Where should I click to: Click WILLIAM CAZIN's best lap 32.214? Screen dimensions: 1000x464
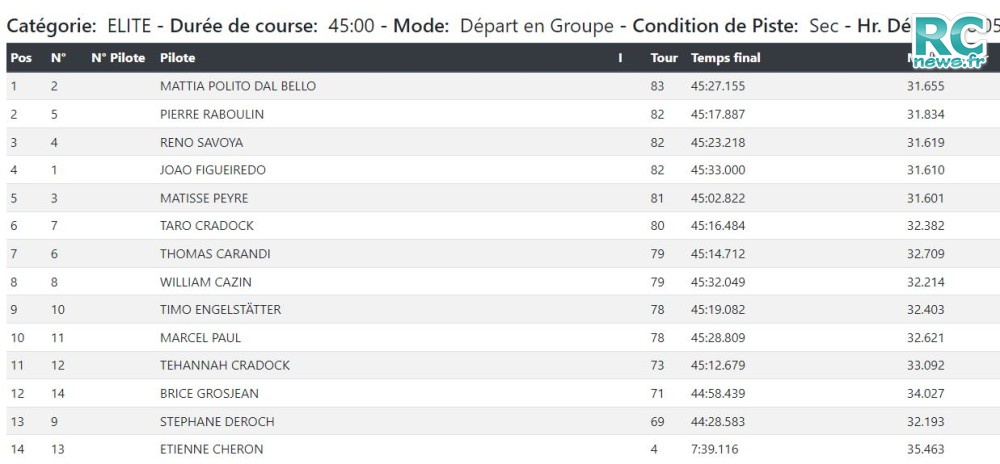click(925, 282)
